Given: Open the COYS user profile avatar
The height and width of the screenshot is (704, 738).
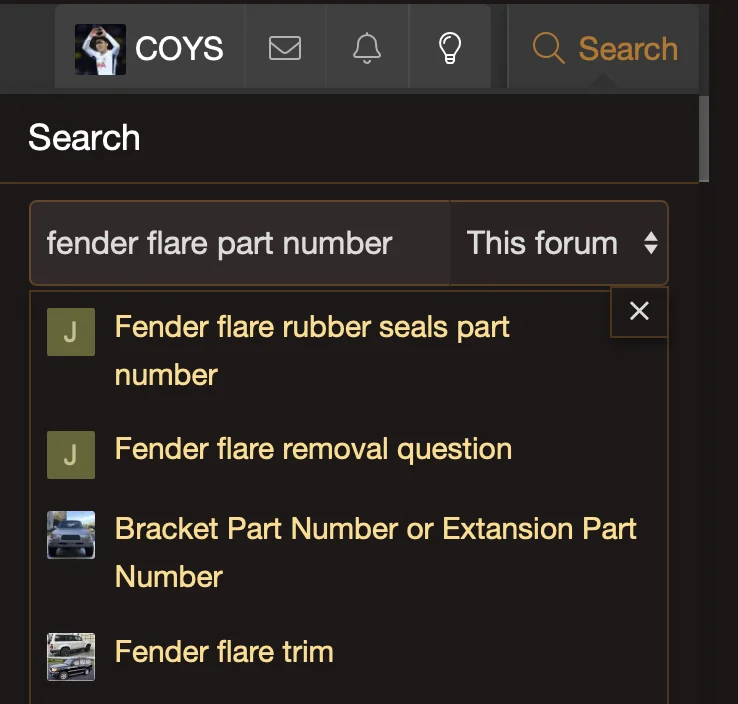Looking at the screenshot, I should (x=100, y=49).
